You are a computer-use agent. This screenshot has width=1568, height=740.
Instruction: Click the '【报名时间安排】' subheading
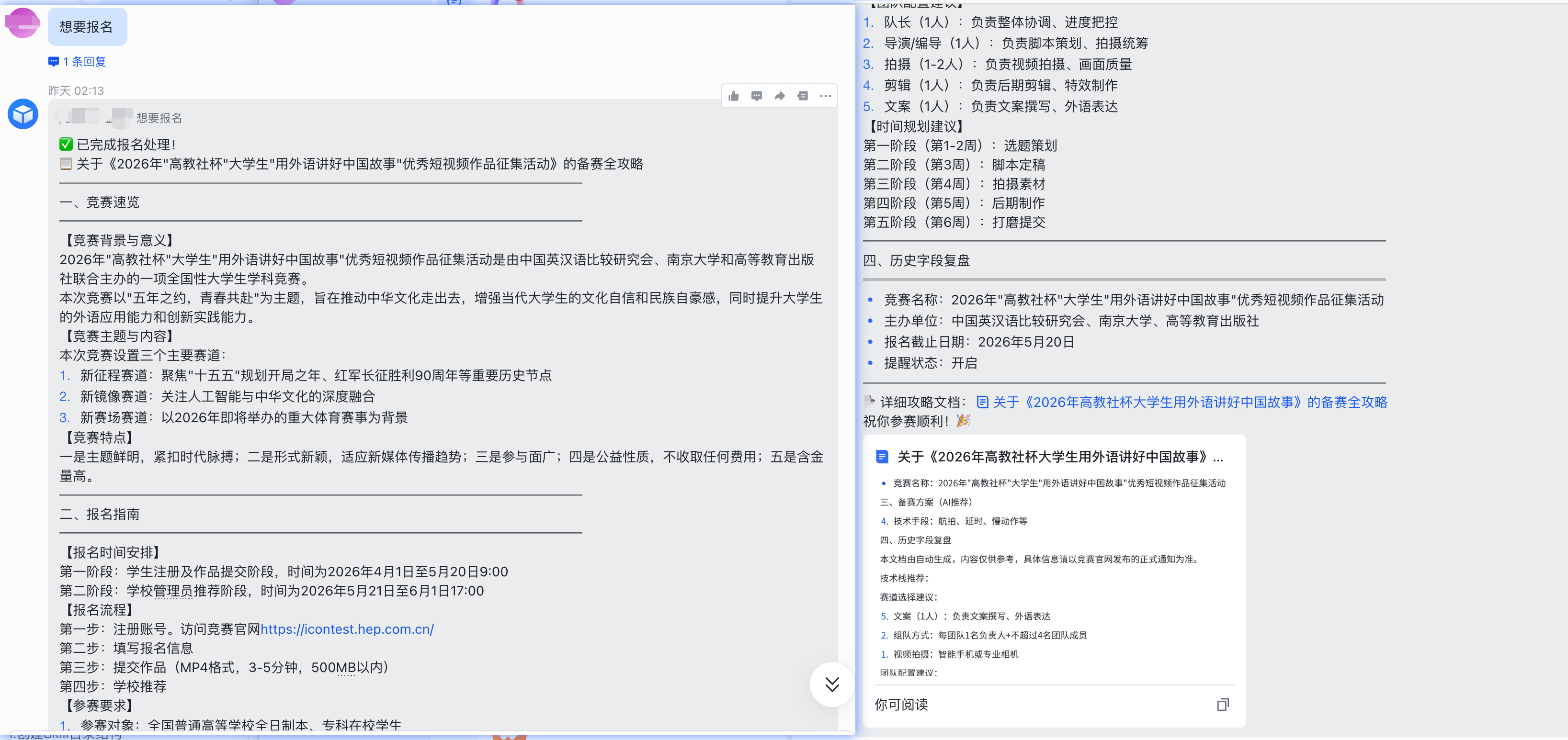click(113, 552)
